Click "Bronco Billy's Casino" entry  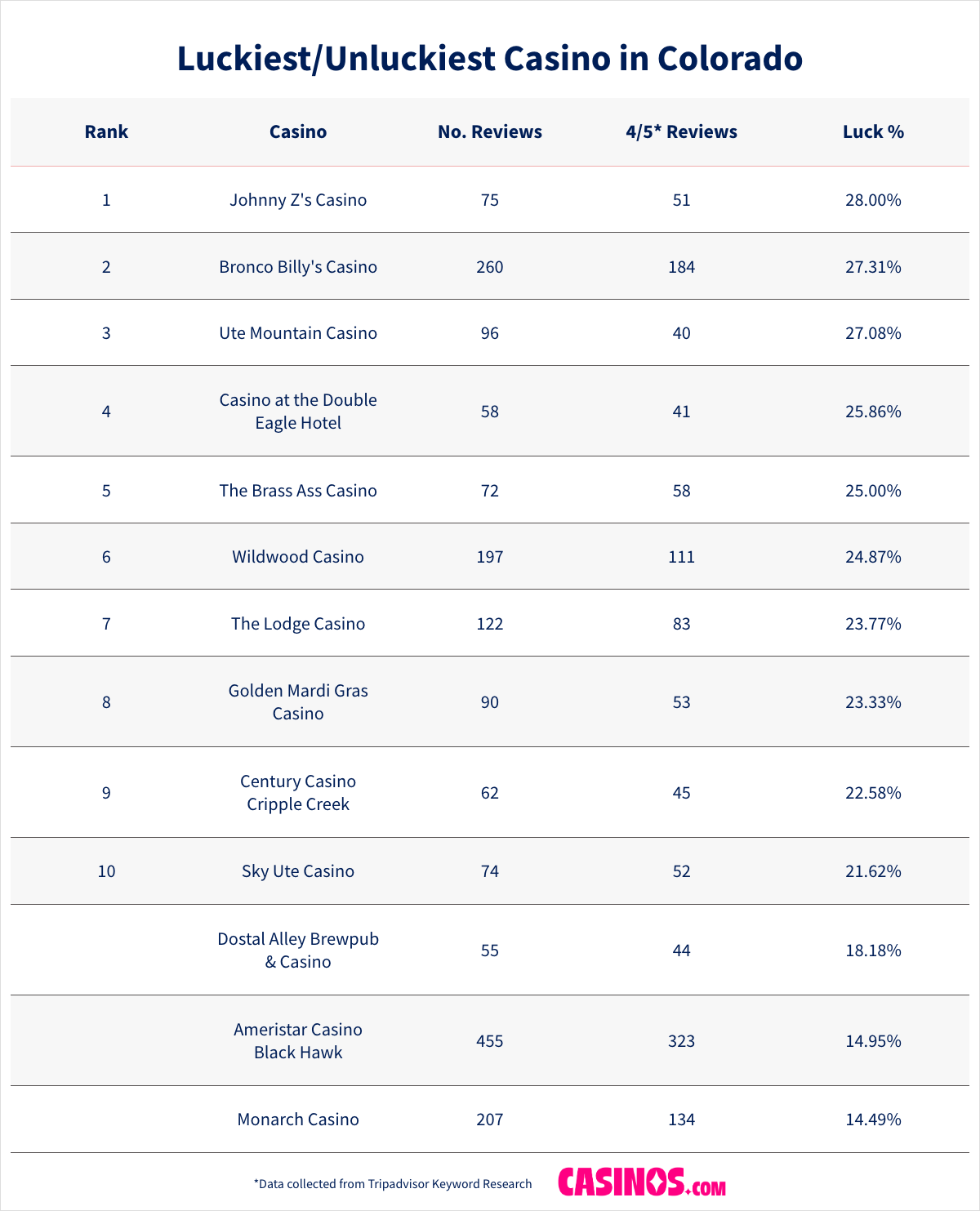pyautogui.click(x=298, y=267)
